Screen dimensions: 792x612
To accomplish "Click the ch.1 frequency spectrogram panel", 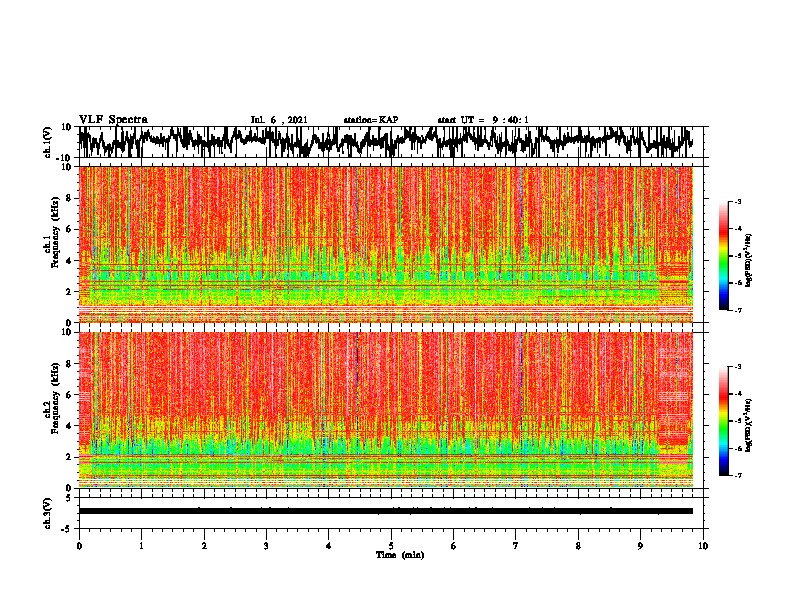I will click(385, 244).
